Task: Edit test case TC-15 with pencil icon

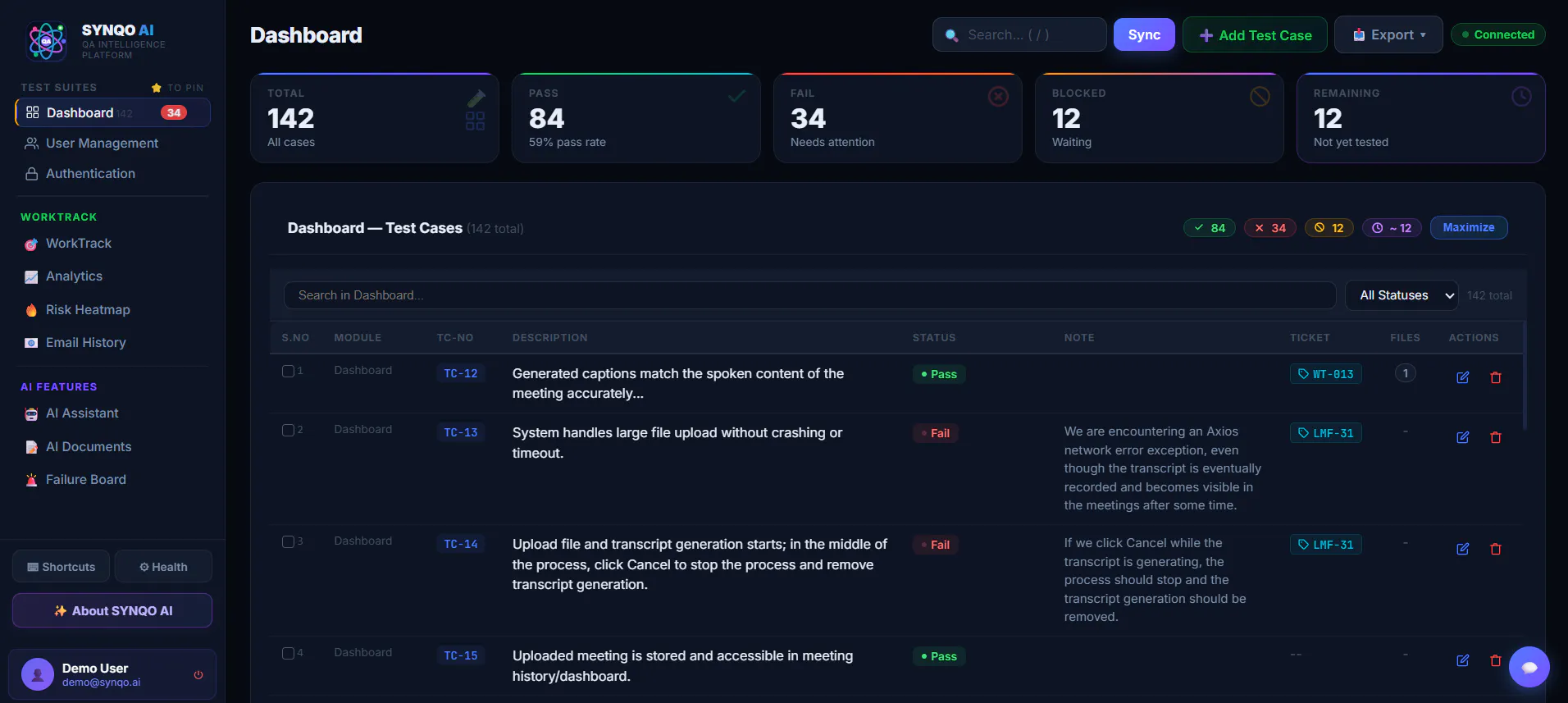Action: [1462, 660]
